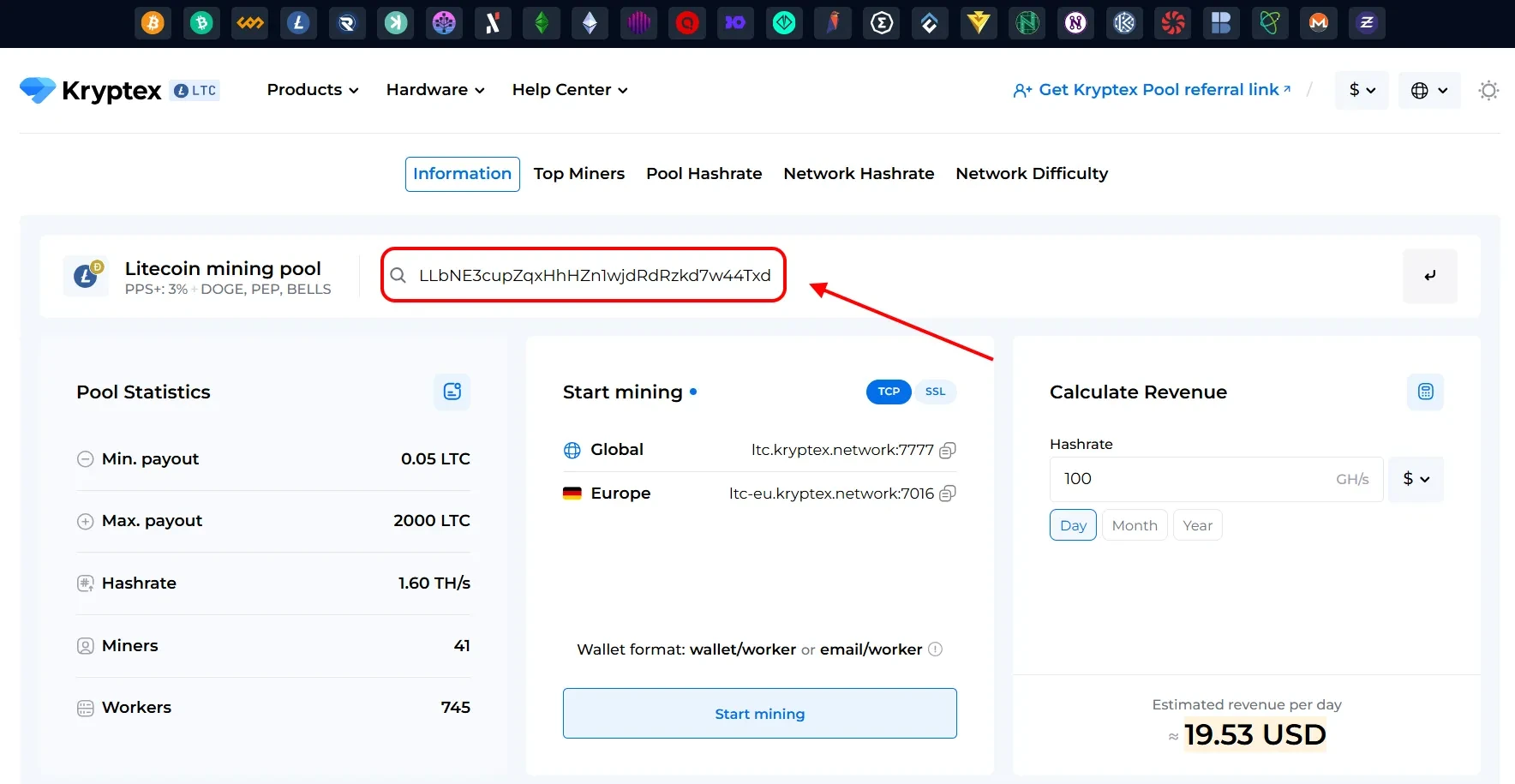Switch connection type to SSL
The height and width of the screenshot is (784, 1515).
935,392
